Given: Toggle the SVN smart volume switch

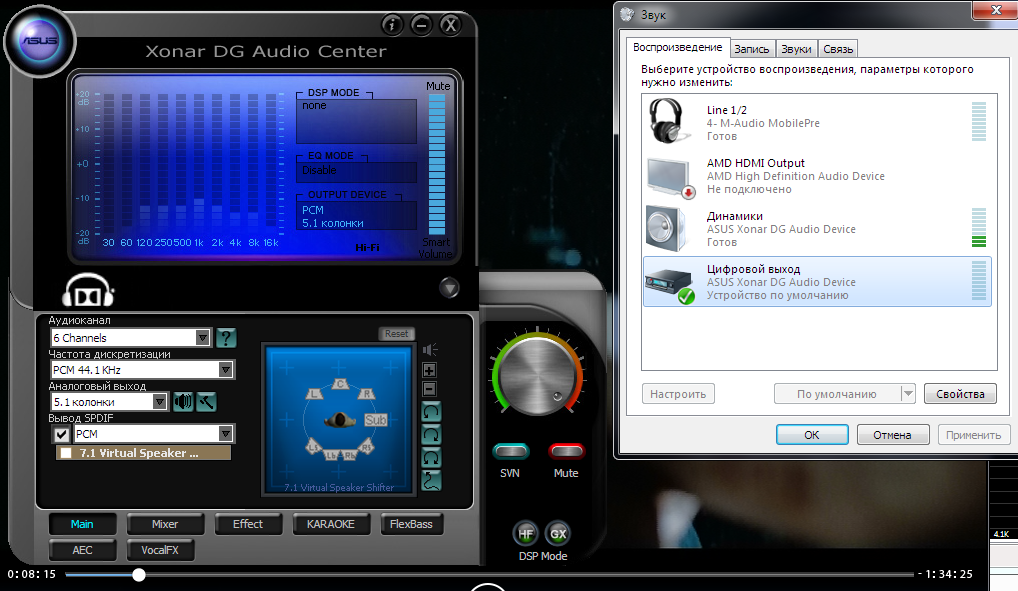Looking at the screenshot, I should 510,451.
